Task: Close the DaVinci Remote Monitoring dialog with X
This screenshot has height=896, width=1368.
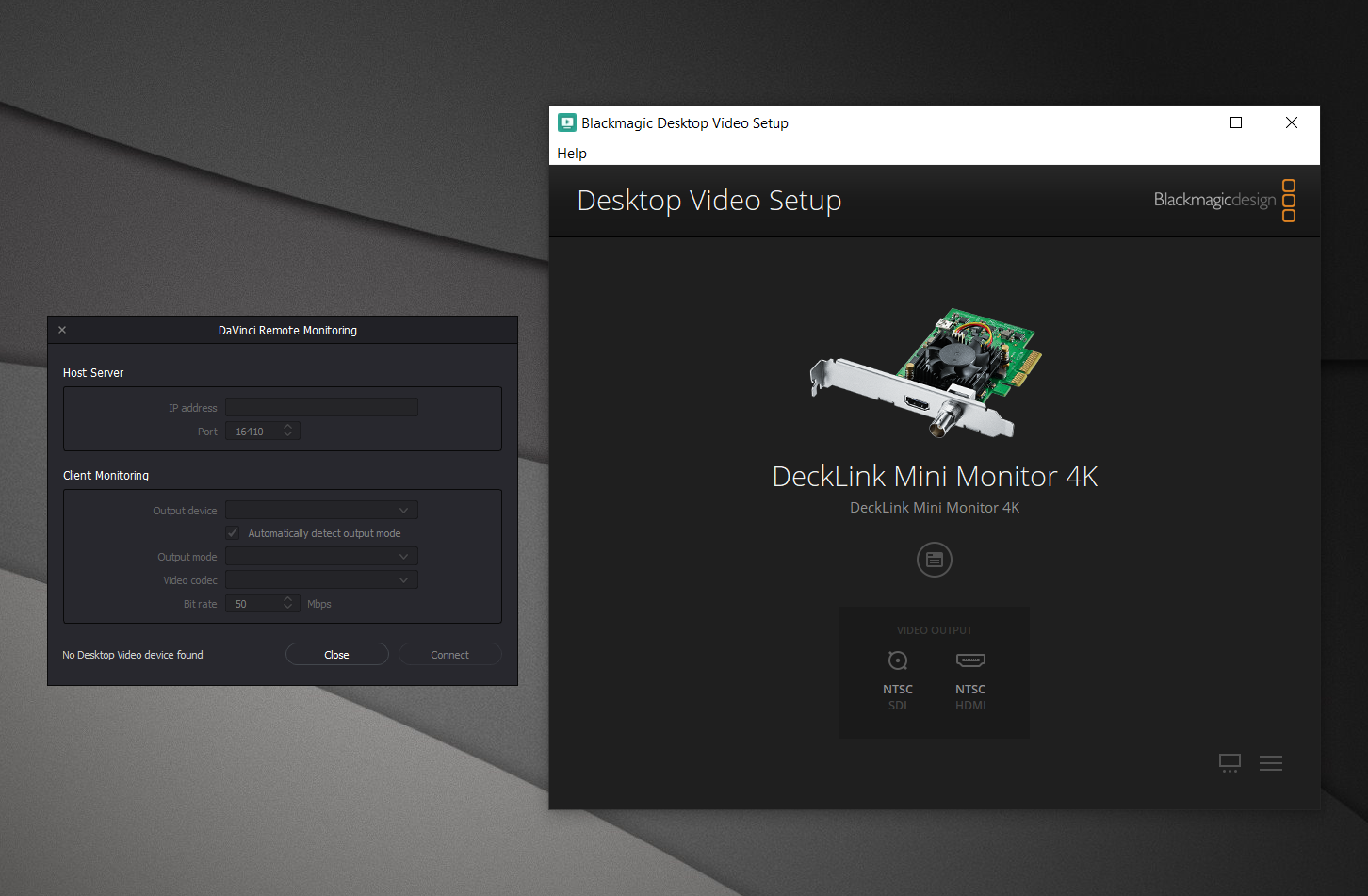Action: coord(62,330)
